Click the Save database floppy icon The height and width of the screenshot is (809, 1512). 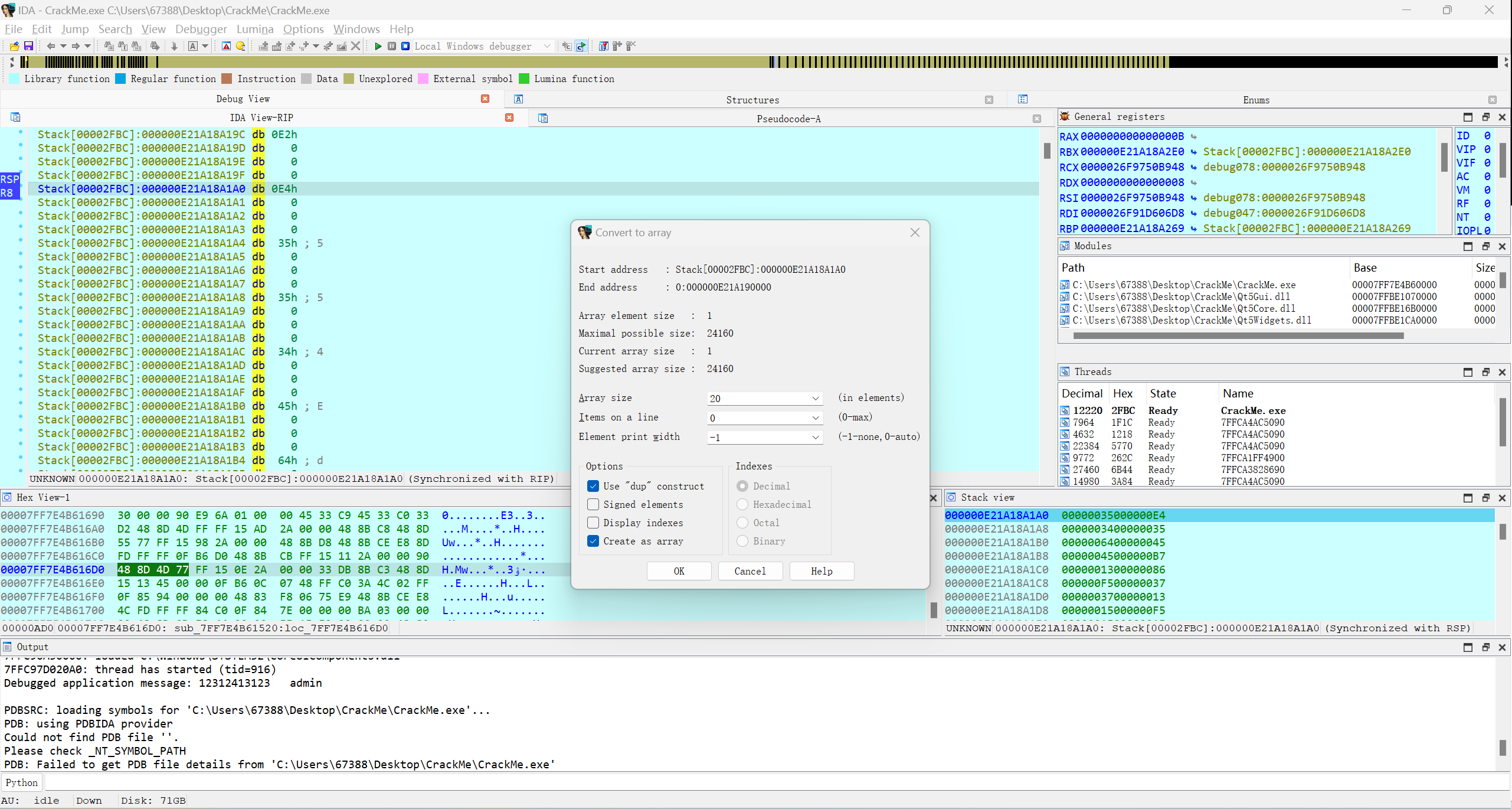28,46
